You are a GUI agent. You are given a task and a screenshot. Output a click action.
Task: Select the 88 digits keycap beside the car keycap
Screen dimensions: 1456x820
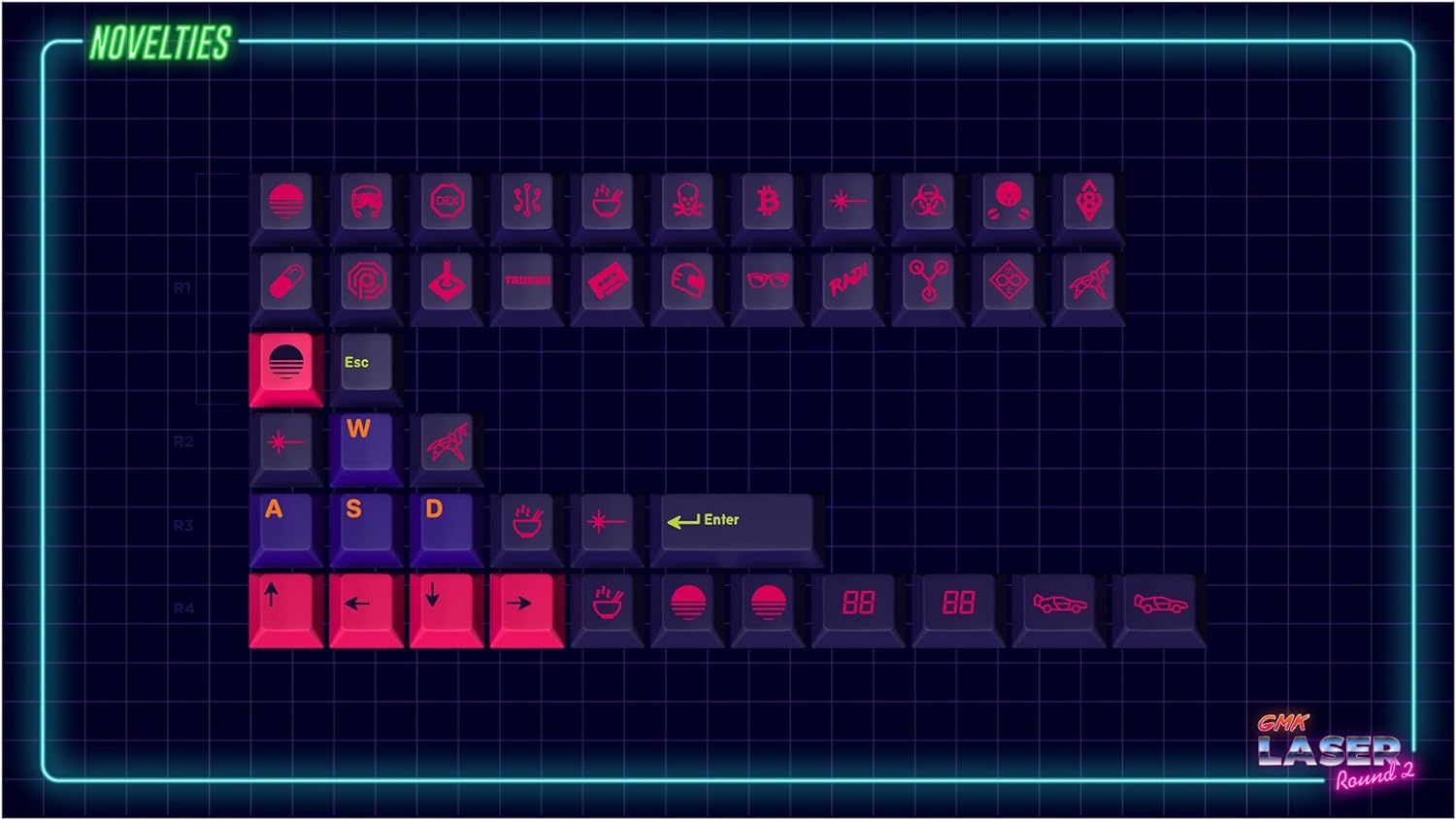958,610
